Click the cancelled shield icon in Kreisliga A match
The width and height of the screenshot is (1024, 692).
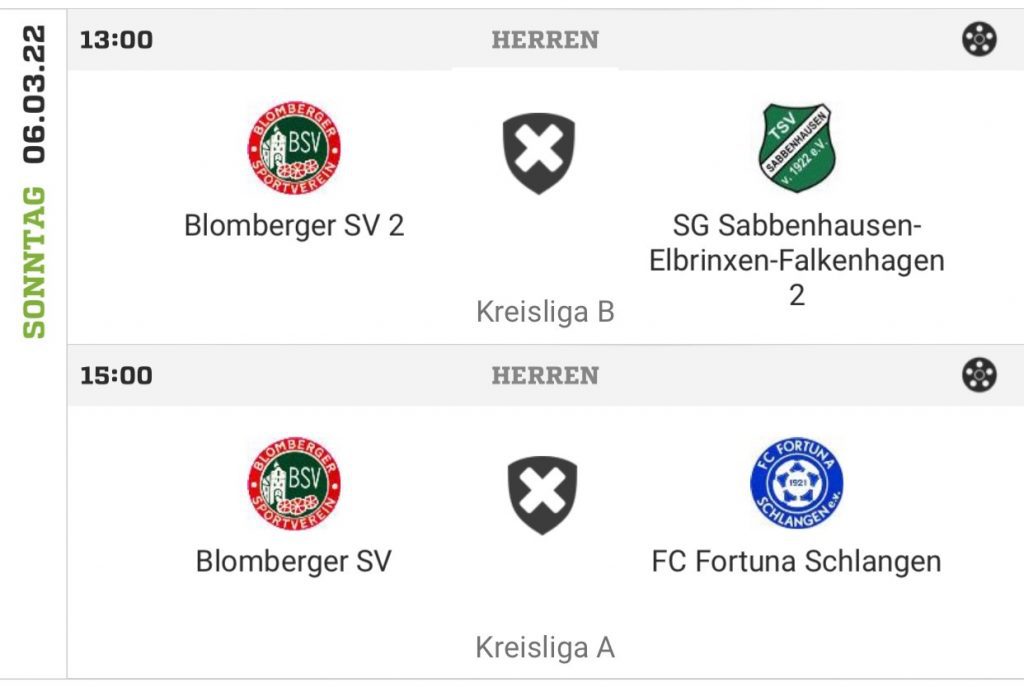tap(542, 495)
